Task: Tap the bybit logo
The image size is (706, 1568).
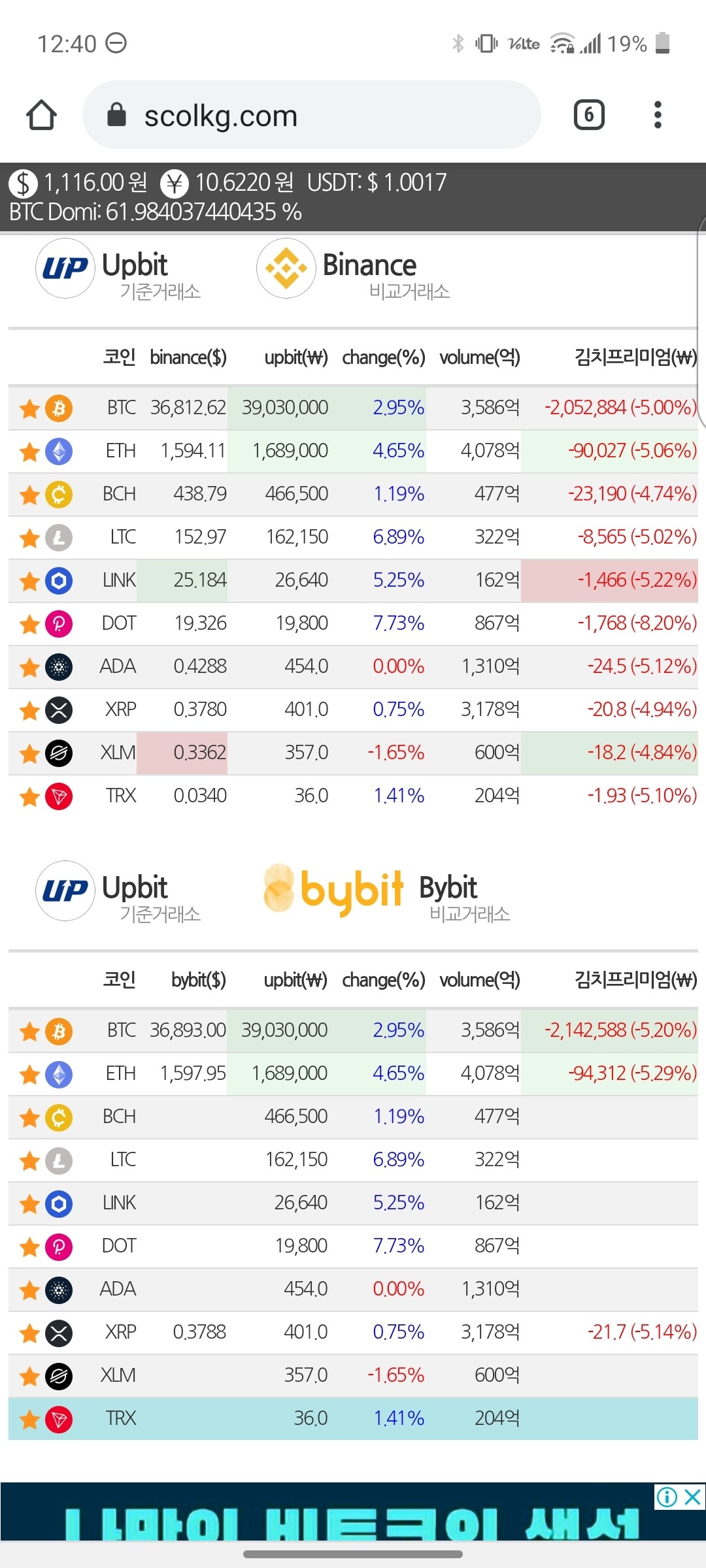Action: [335, 890]
